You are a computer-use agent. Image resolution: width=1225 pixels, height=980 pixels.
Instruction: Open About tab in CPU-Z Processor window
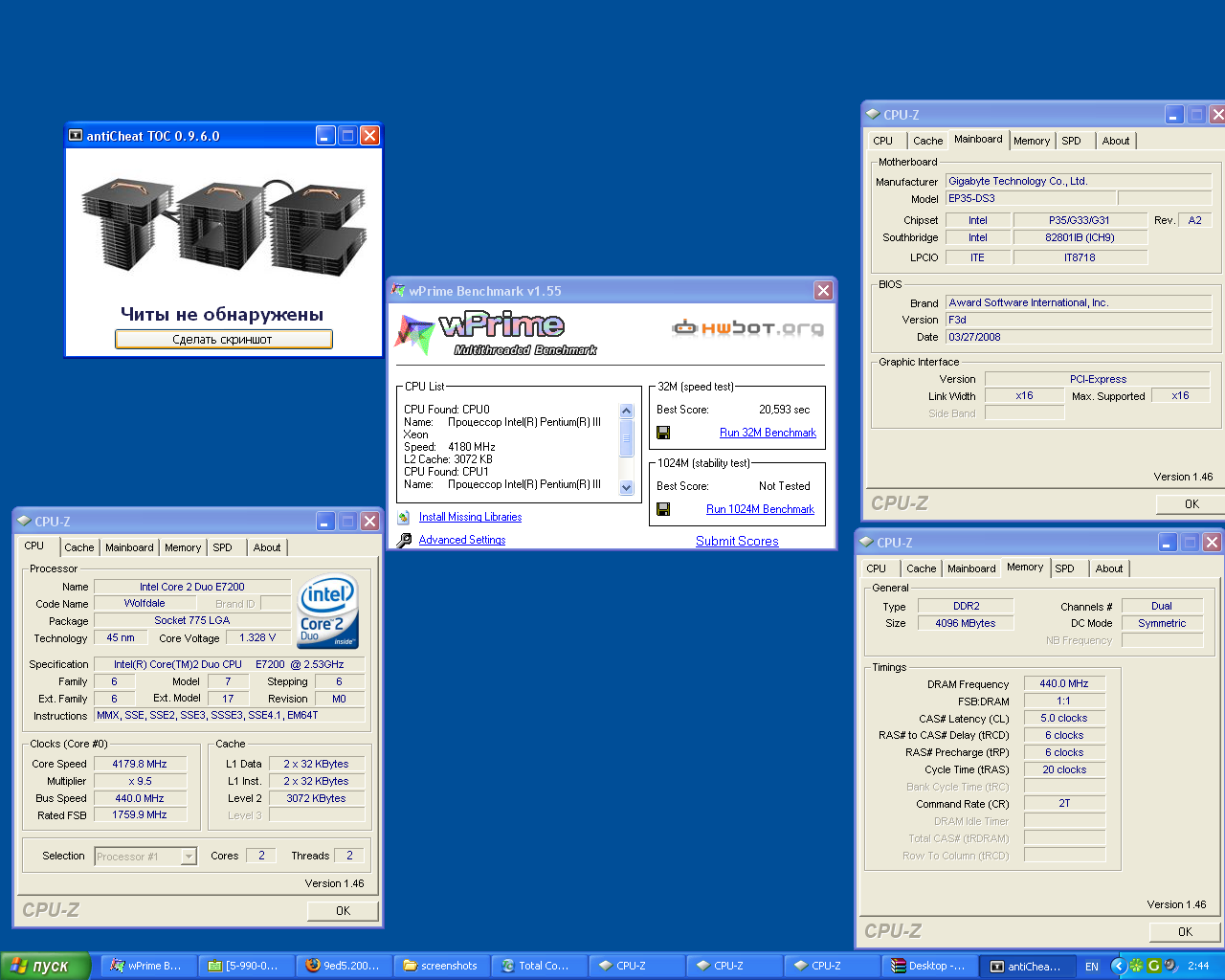pos(267,547)
